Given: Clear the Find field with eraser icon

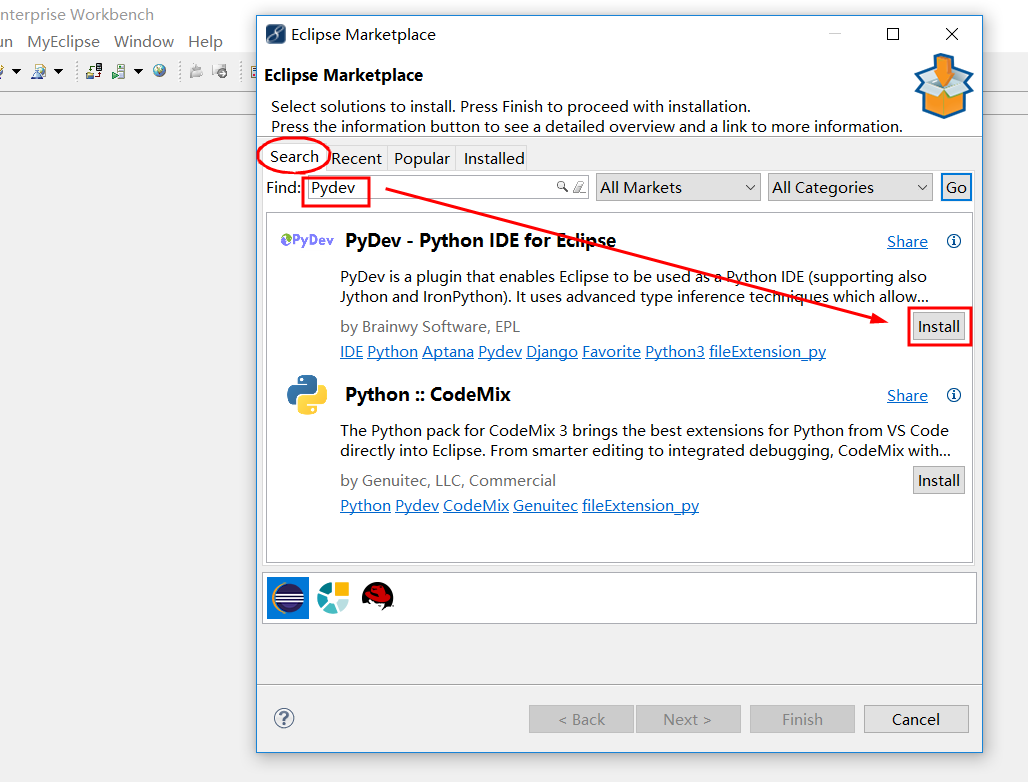Looking at the screenshot, I should coord(579,187).
